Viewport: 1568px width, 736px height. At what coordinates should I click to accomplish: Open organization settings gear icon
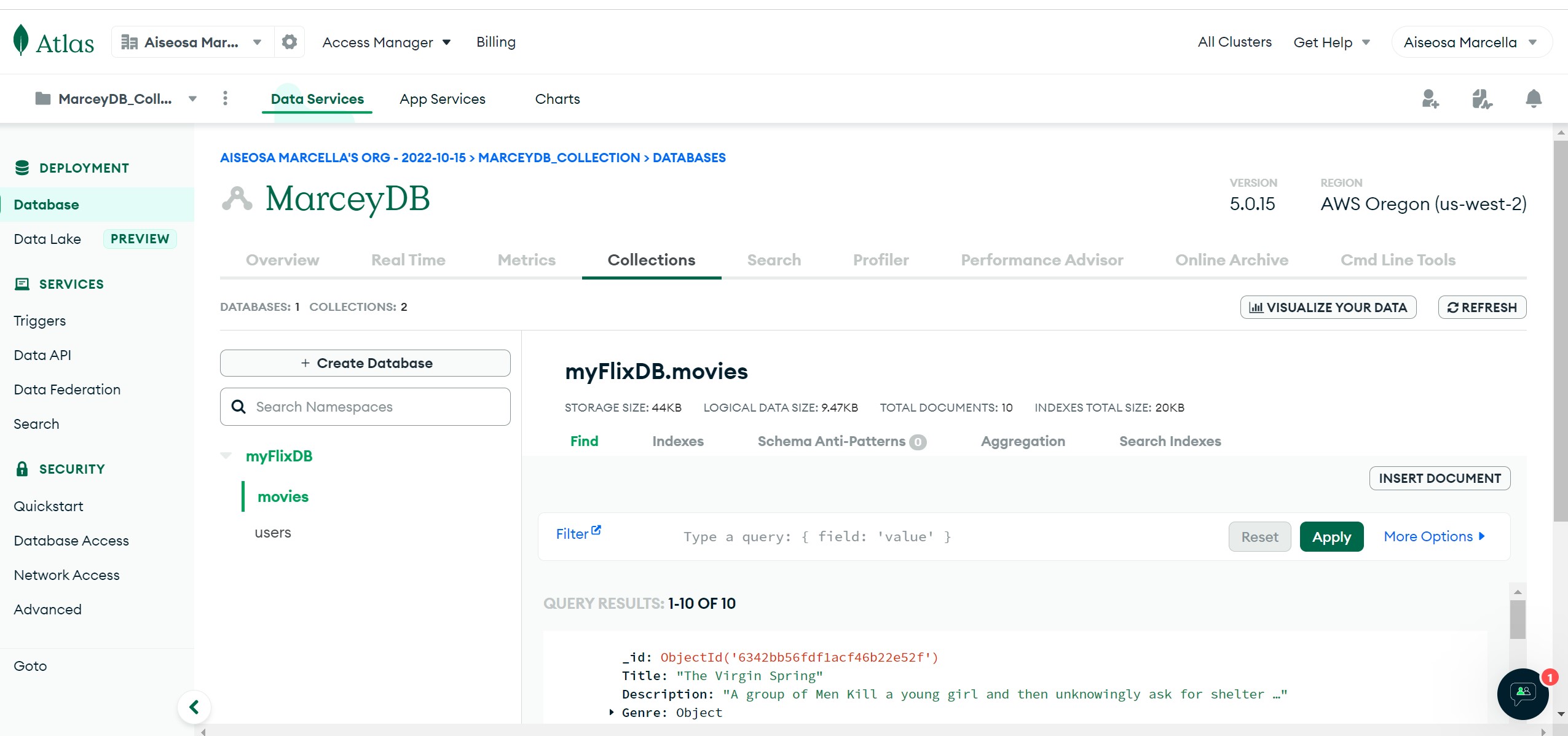(290, 42)
